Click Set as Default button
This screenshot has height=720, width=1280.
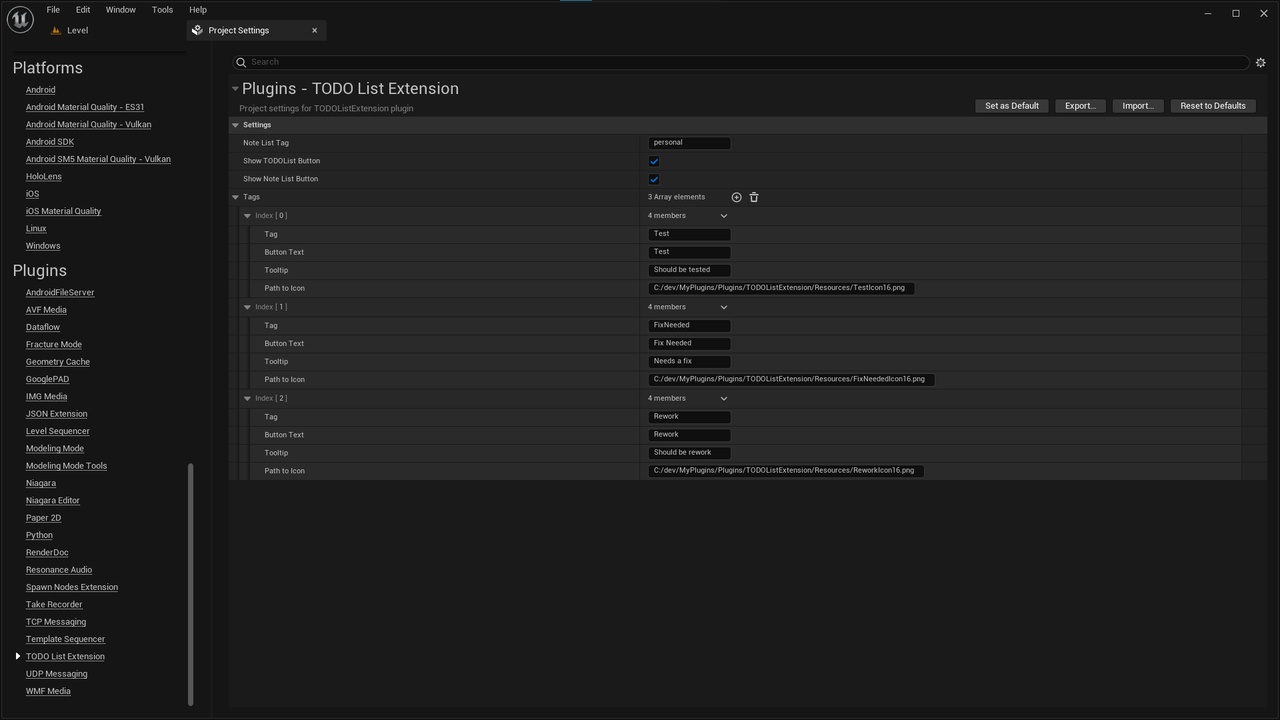coord(1012,106)
